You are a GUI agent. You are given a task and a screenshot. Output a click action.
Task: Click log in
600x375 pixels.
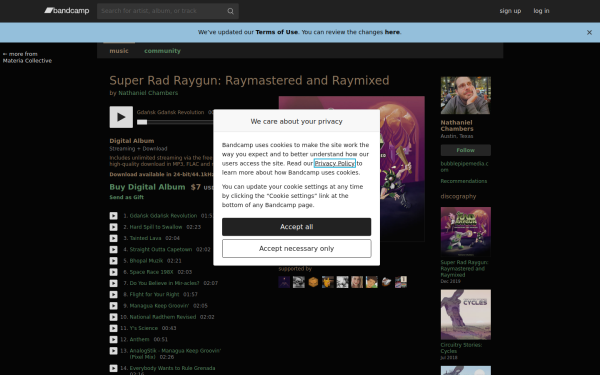coord(541,11)
